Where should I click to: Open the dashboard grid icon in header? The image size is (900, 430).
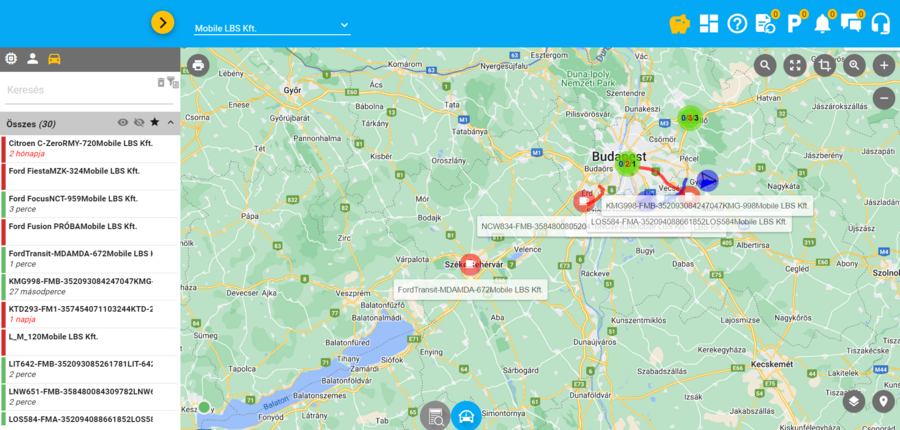709,23
